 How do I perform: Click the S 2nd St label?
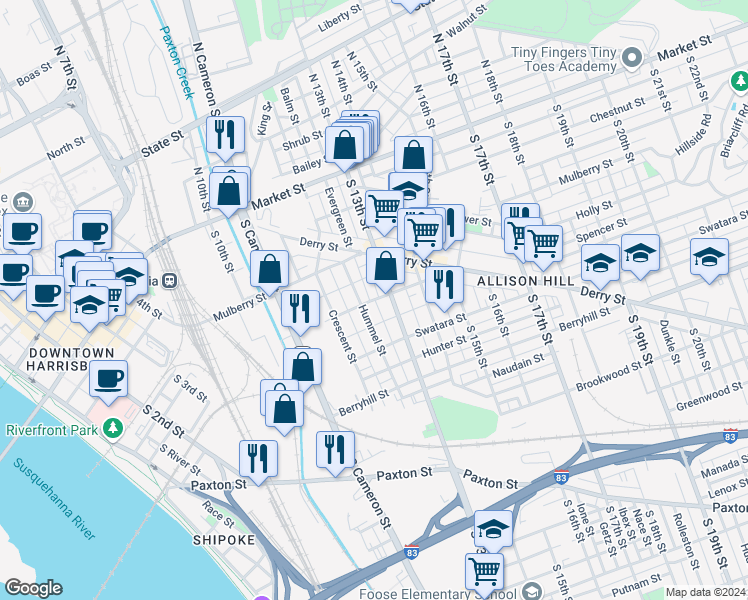click(164, 422)
